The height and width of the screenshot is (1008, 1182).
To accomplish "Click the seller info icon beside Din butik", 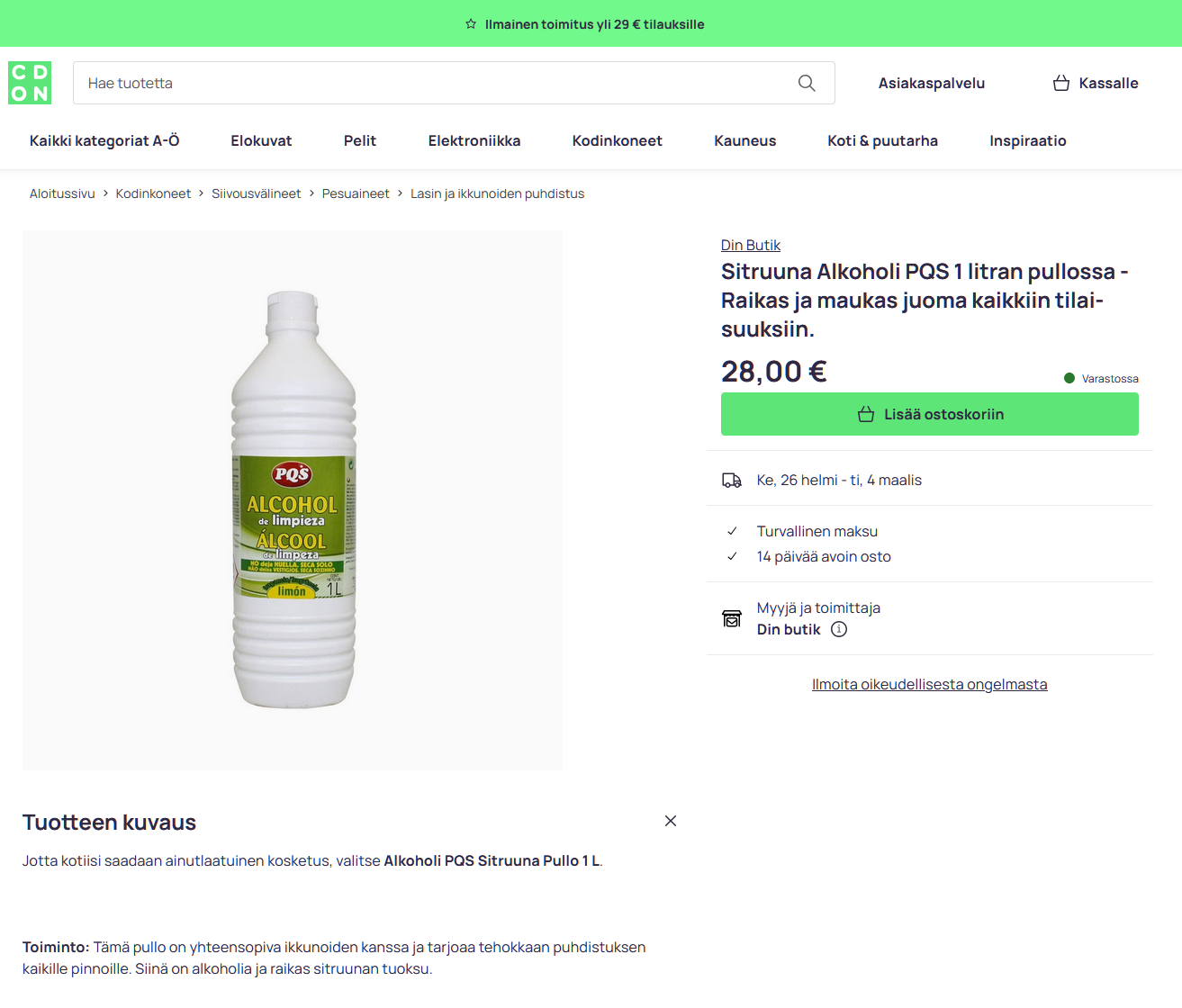I will point(839,629).
